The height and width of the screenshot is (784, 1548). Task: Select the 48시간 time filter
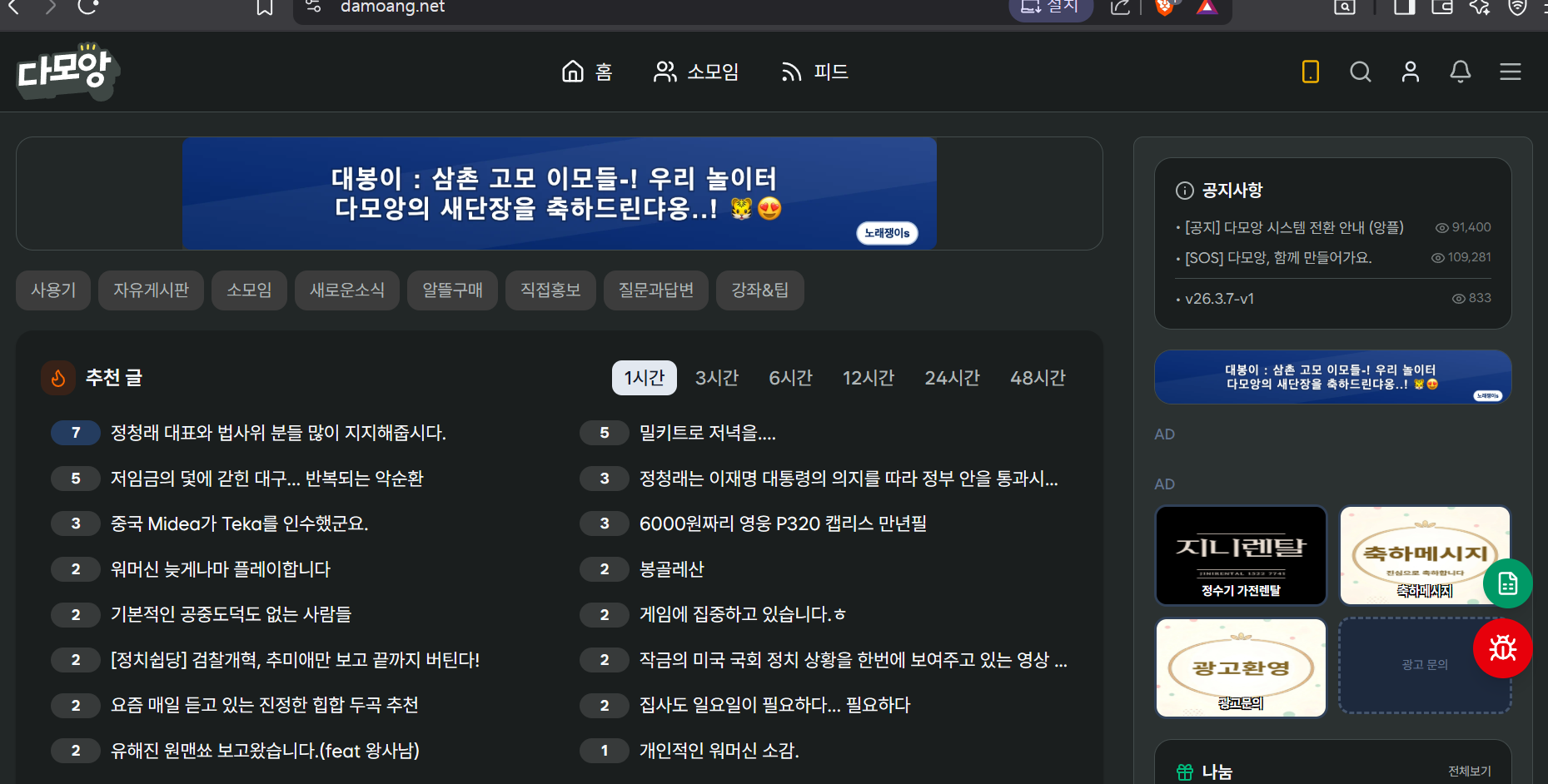pos(1038,378)
